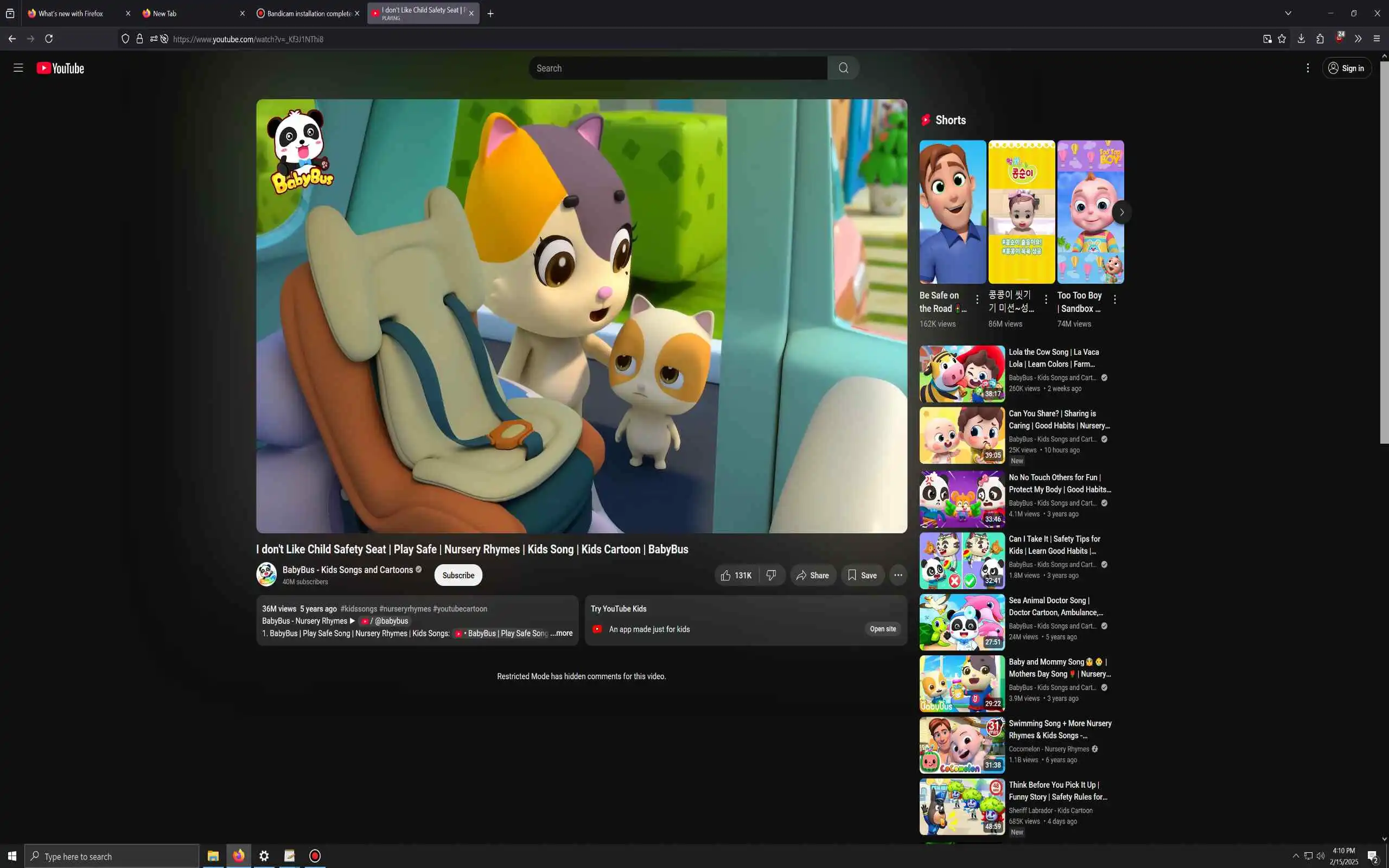This screenshot has width=1389, height=868.
Task: Subscribe to BabyBus channel
Action: click(x=458, y=575)
